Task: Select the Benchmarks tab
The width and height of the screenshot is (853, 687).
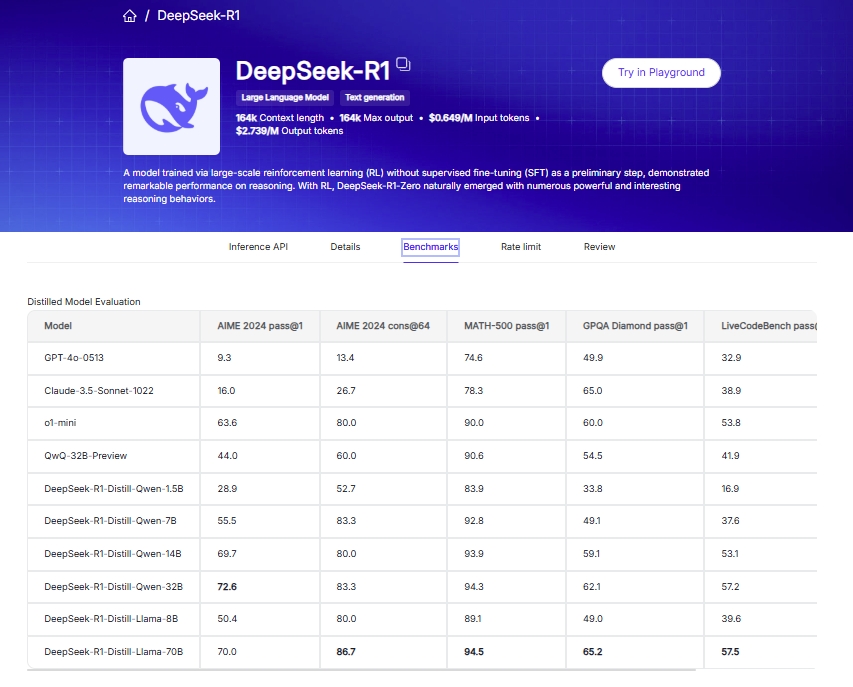Action: click(x=430, y=247)
